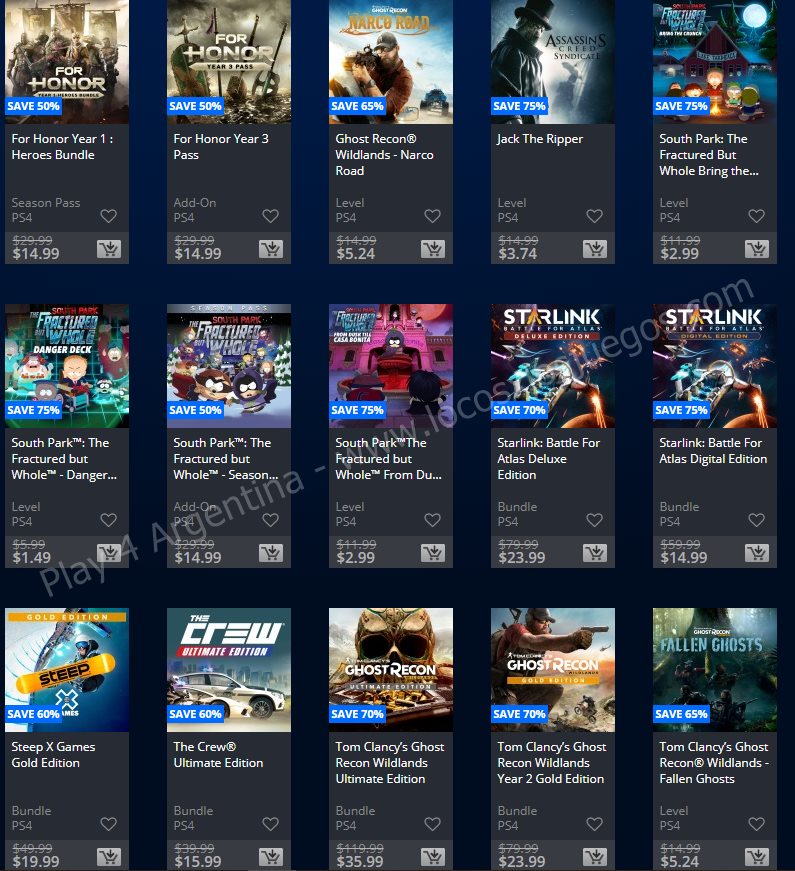The width and height of the screenshot is (795, 871).
Task: Open Jack The Ripper product title
Action: (539, 139)
